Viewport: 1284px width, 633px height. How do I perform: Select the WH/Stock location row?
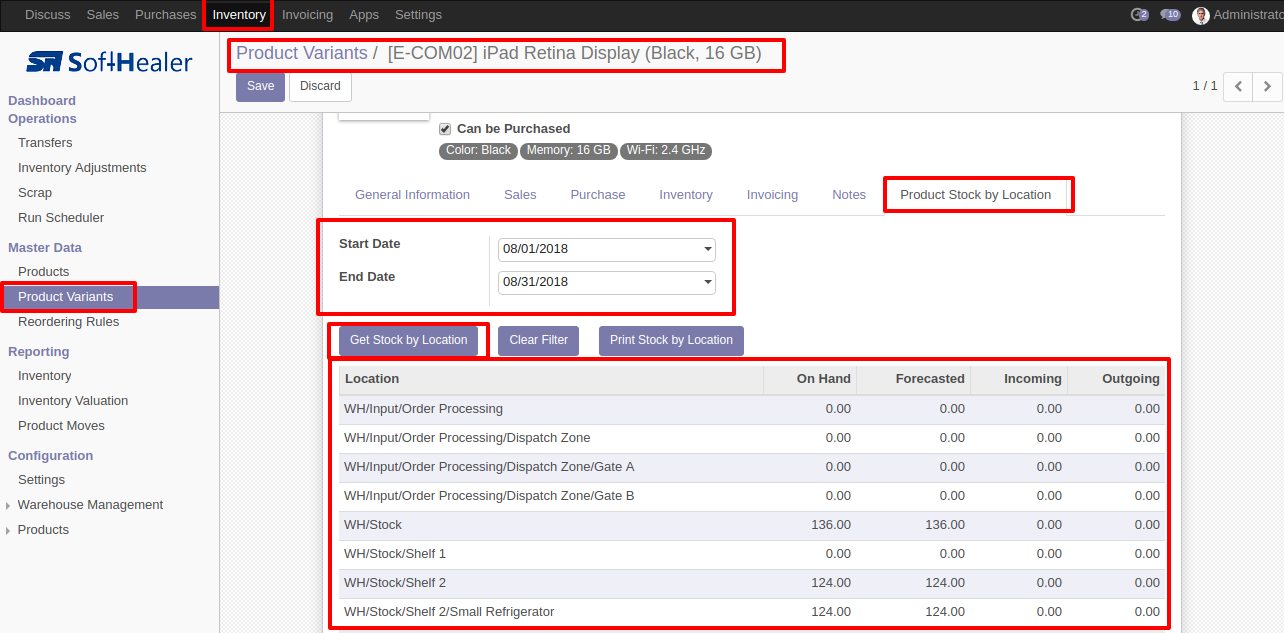[x=752, y=525]
